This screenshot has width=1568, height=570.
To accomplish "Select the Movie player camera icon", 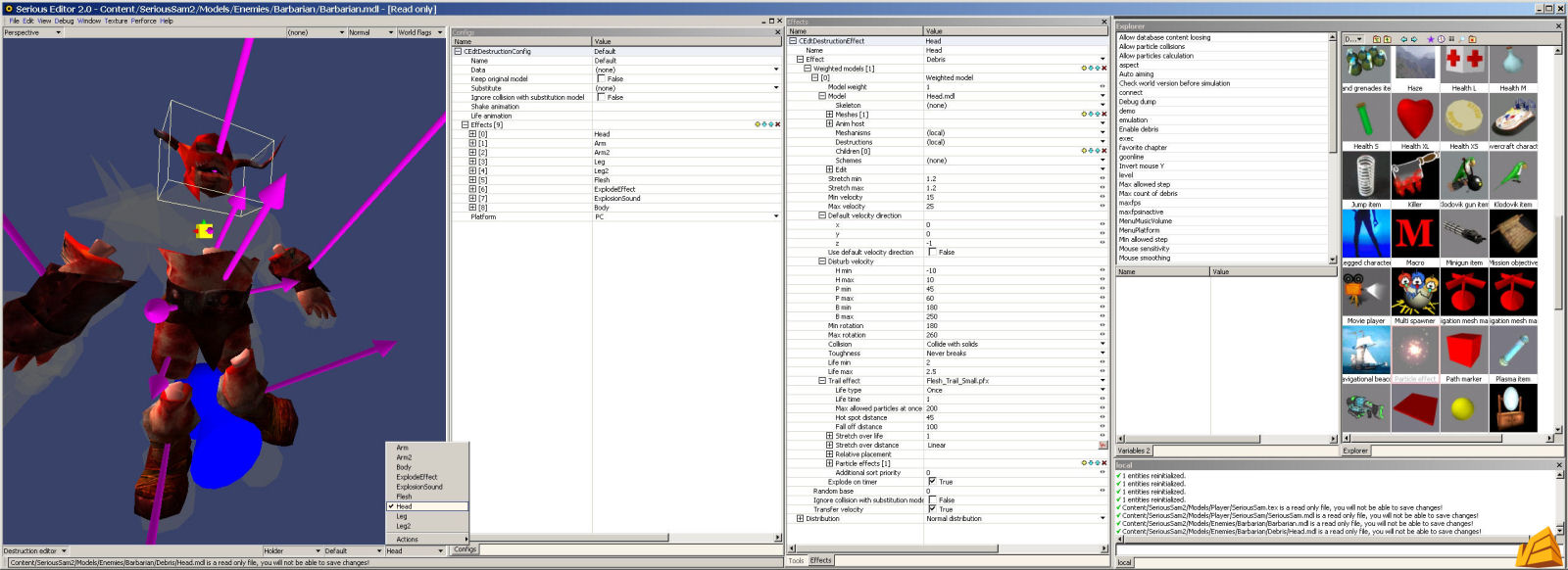I will click(1366, 292).
